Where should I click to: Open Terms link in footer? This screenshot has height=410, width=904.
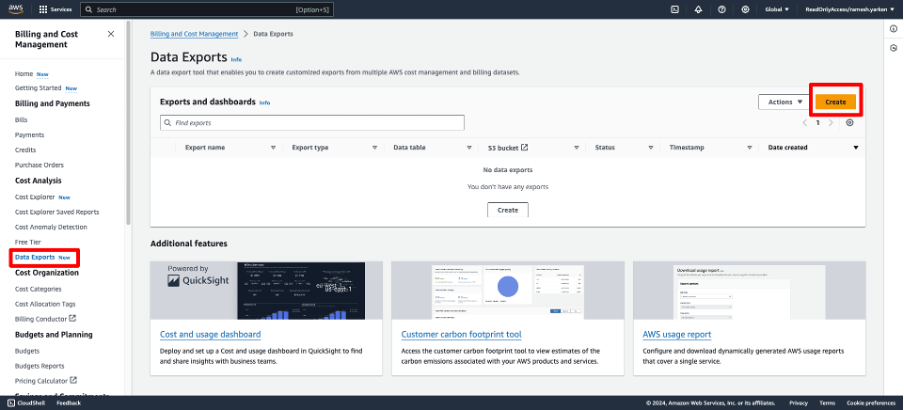[827, 403]
